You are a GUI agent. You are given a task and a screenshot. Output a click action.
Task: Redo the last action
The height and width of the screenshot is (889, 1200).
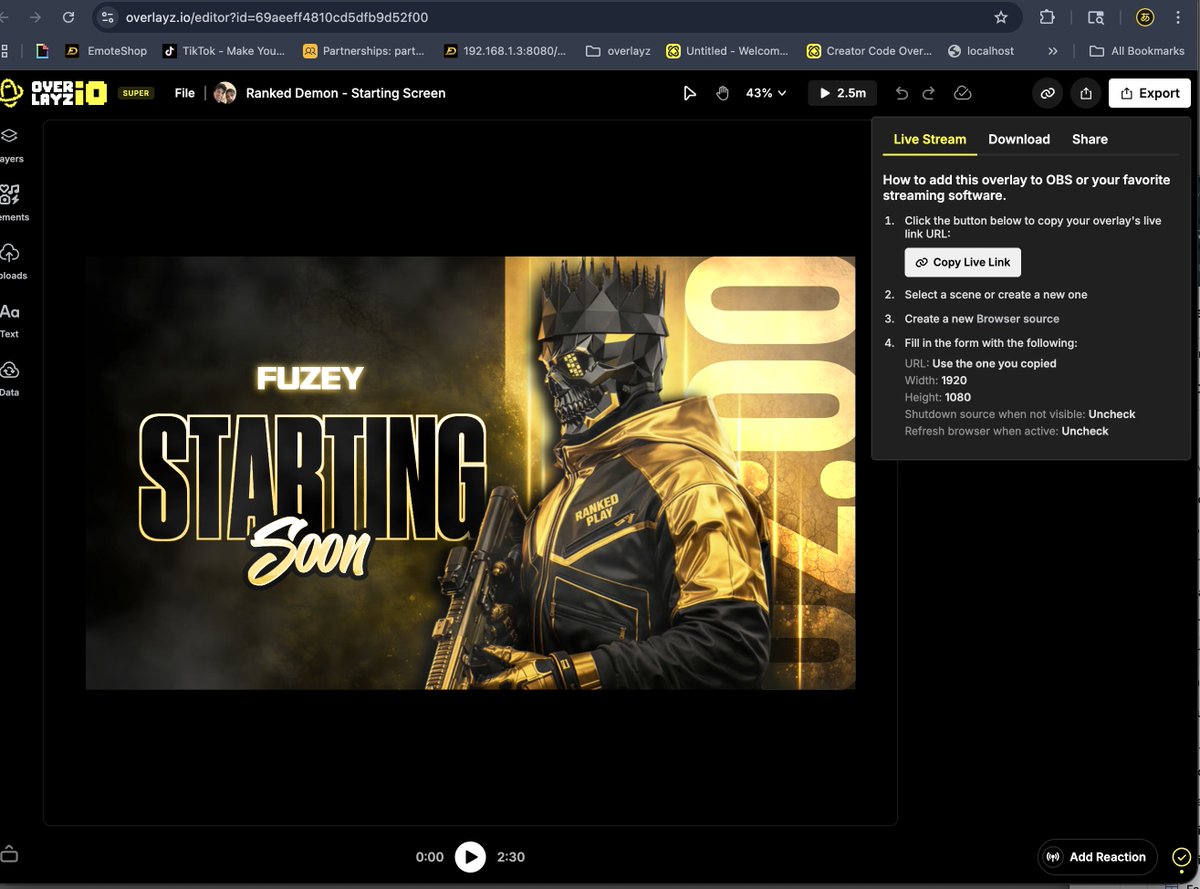(928, 93)
